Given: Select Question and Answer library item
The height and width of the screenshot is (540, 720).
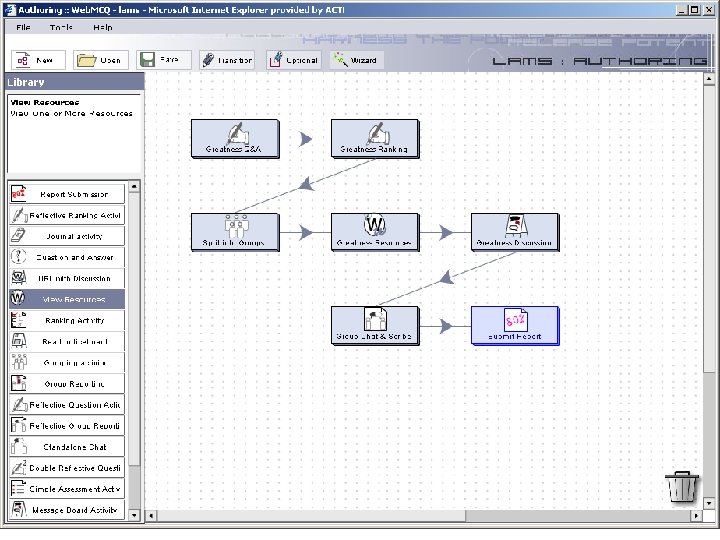Looking at the screenshot, I should 67,257.
